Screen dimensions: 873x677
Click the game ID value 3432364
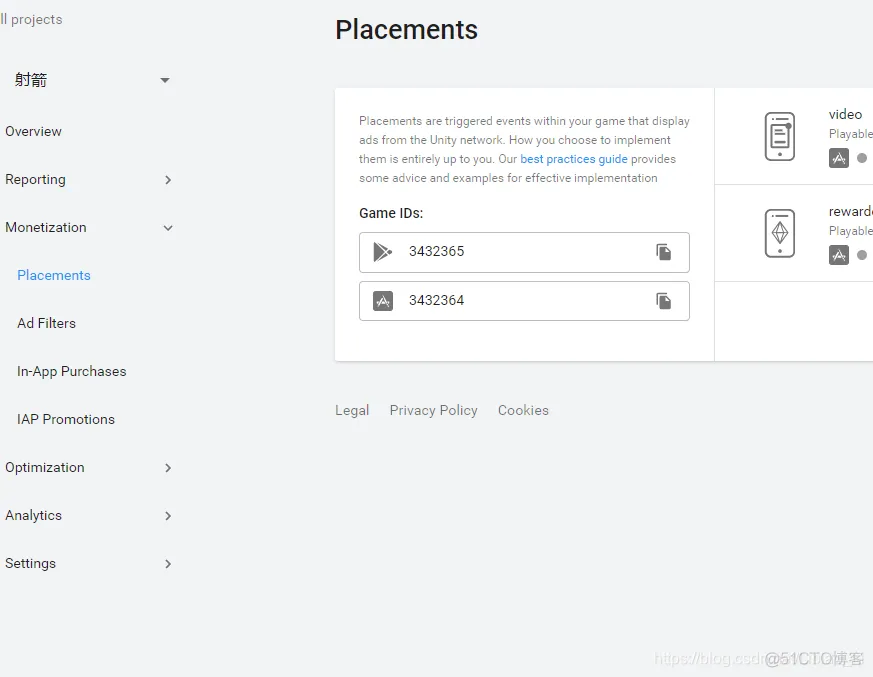[436, 301]
